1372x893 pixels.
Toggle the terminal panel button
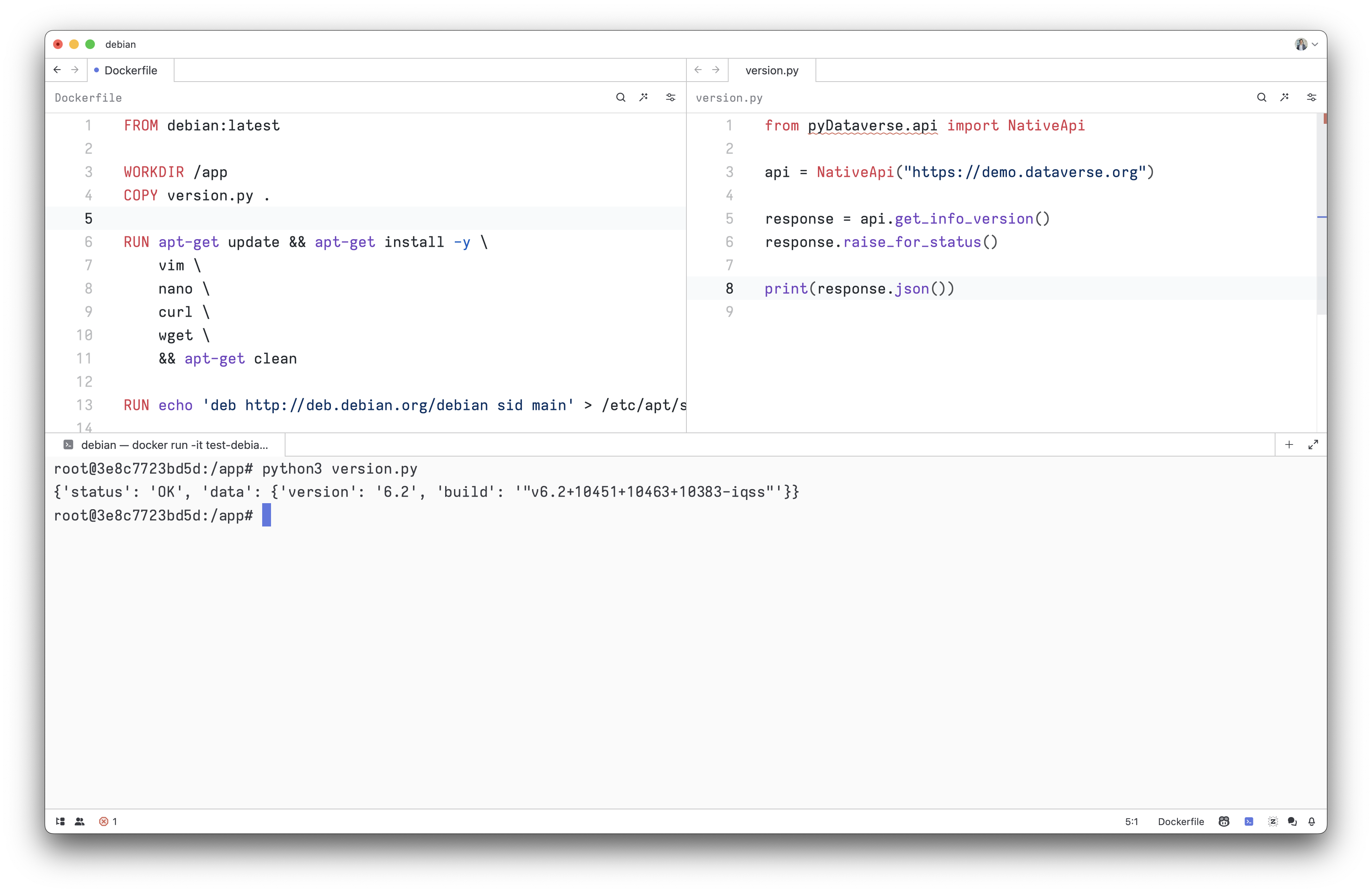click(1249, 821)
